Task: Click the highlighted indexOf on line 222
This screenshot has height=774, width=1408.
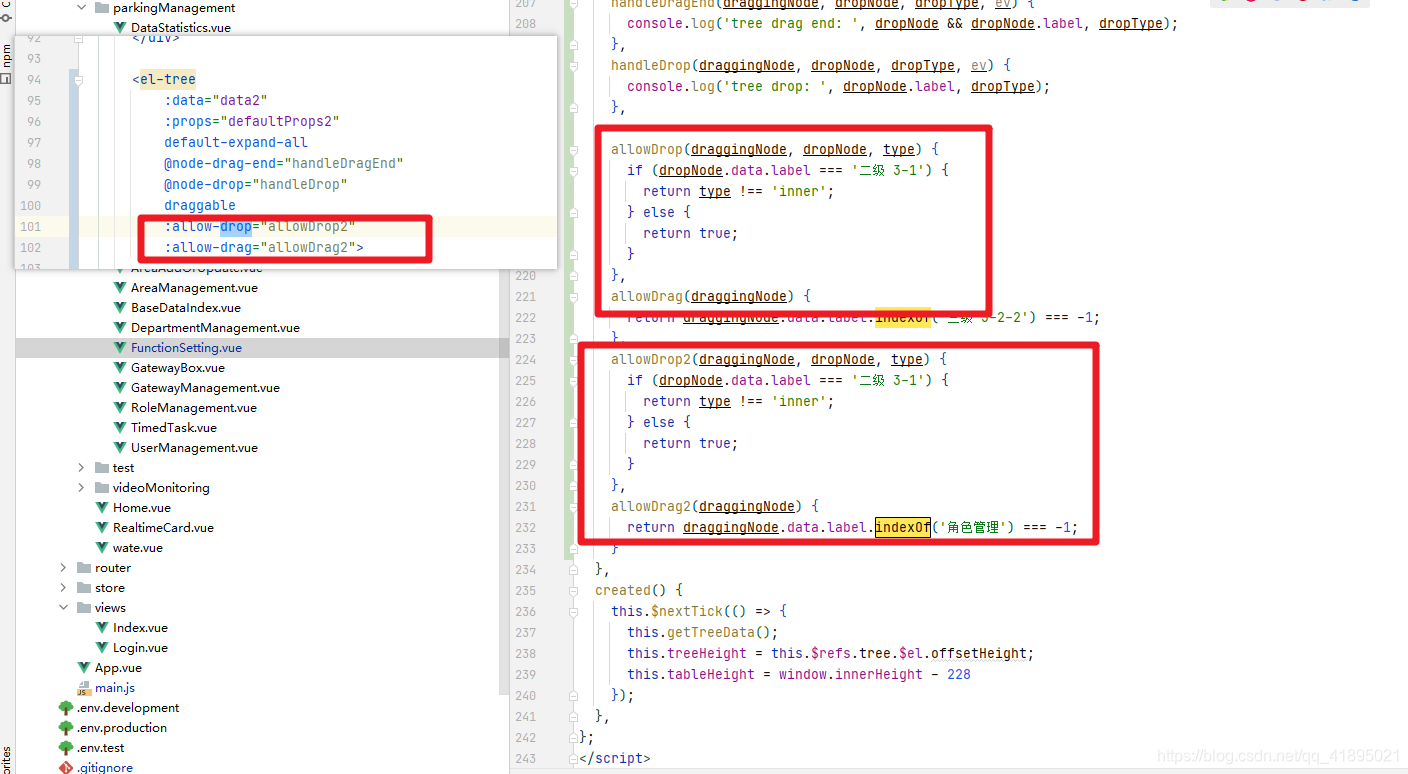Action: [903, 317]
